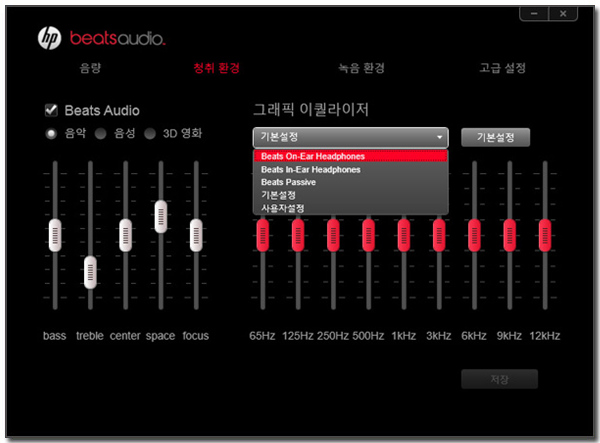Click the focus slider handle
The height and width of the screenshot is (443, 600).
(x=196, y=235)
